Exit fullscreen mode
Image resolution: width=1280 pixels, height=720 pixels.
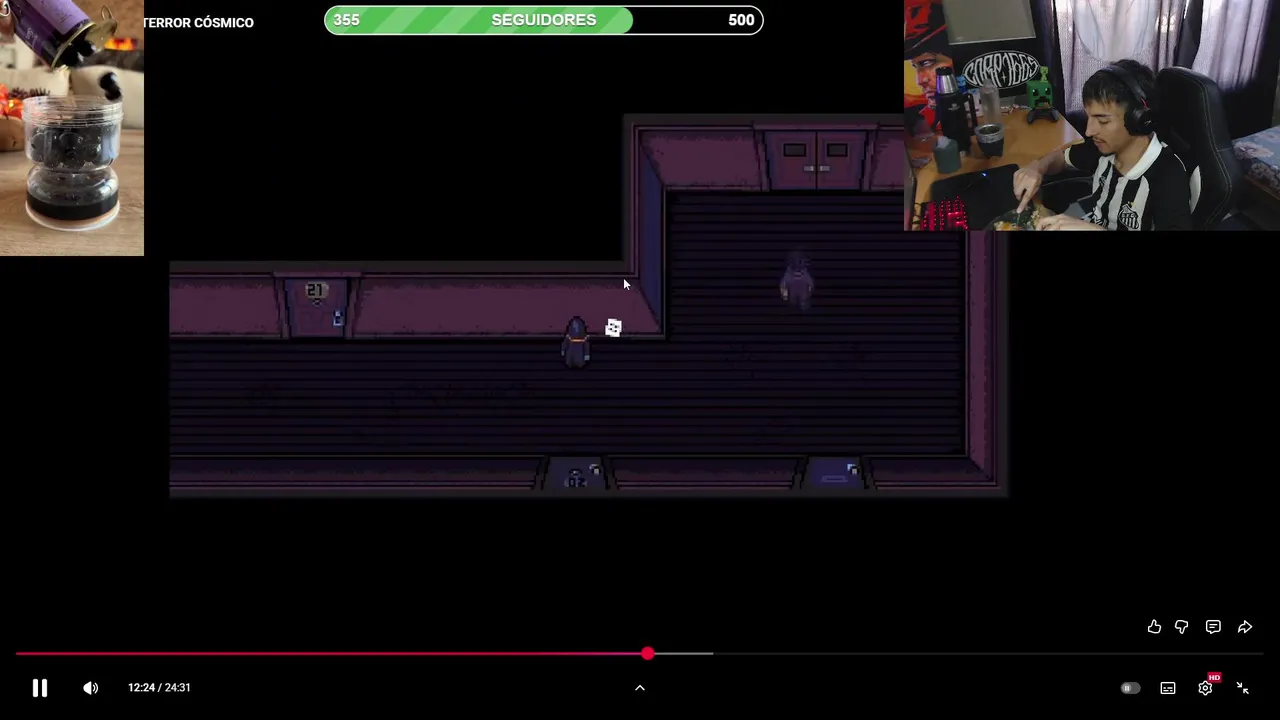(1243, 688)
